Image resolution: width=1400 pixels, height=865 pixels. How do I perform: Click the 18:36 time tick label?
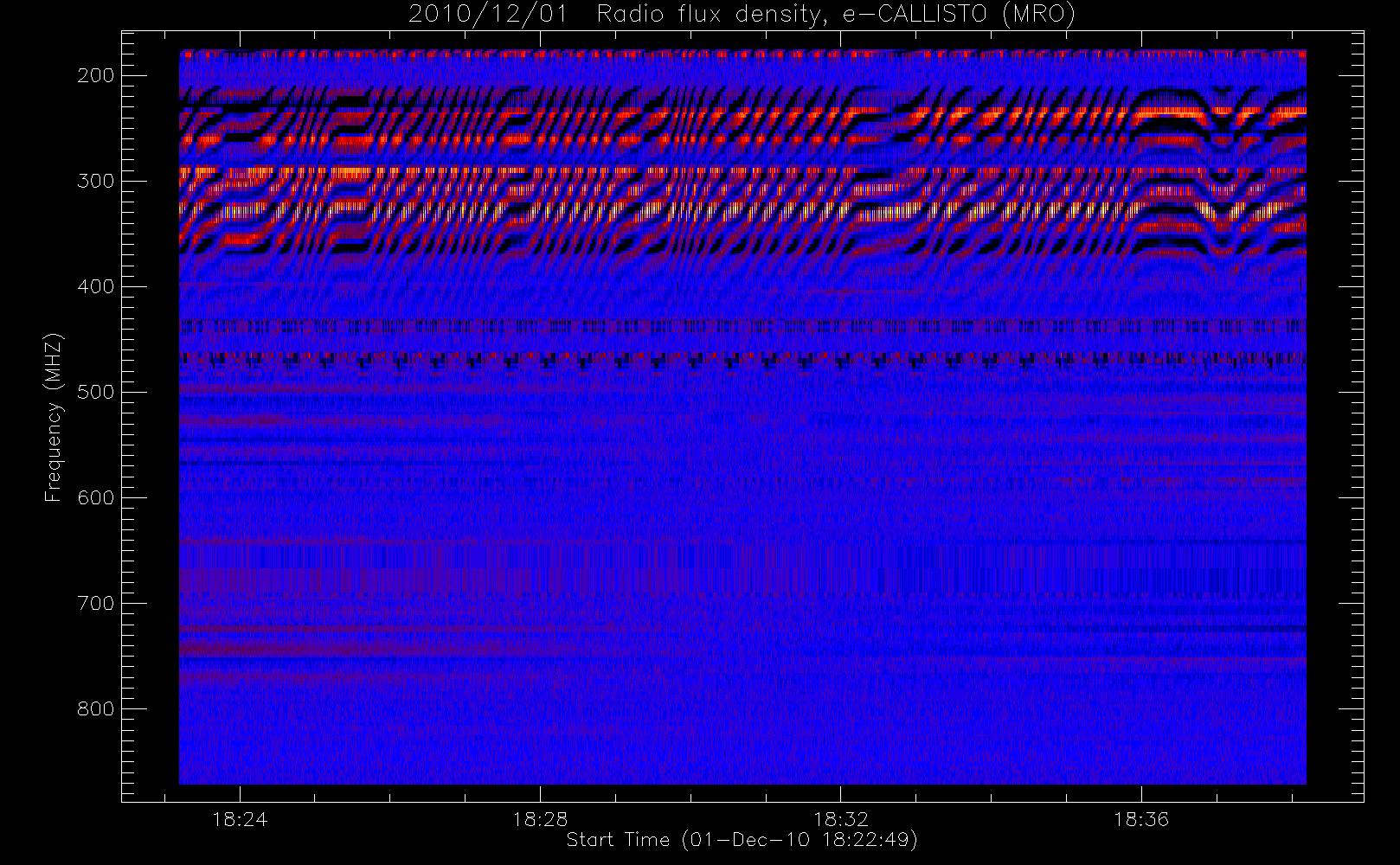[x=1140, y=819]
